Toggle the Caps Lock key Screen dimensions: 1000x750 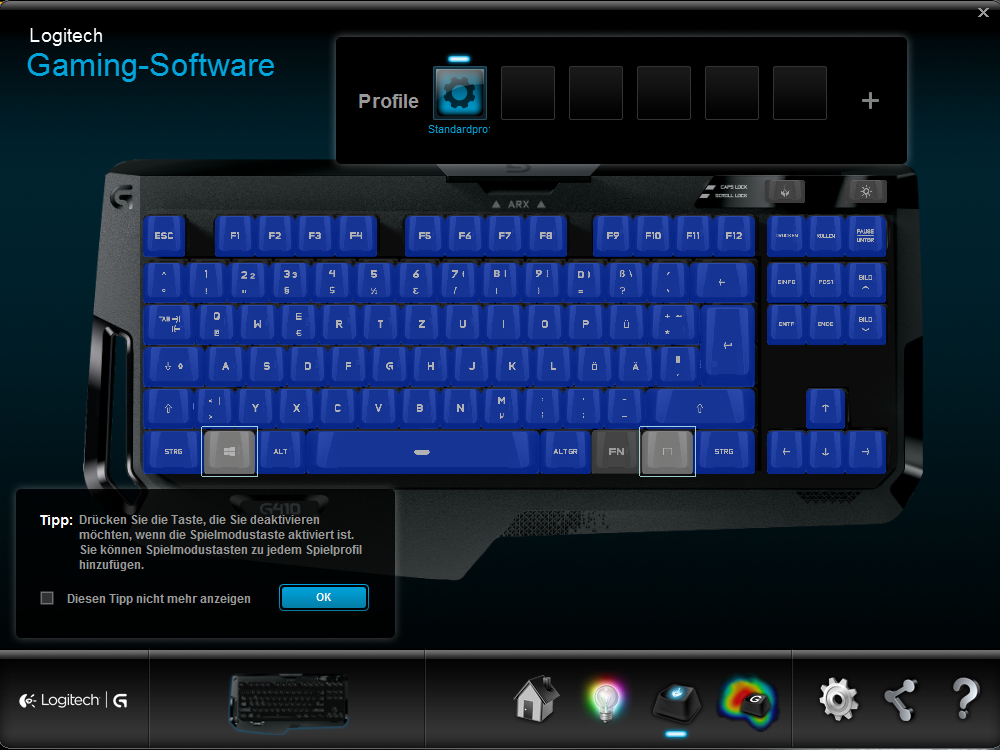point(174,366)
